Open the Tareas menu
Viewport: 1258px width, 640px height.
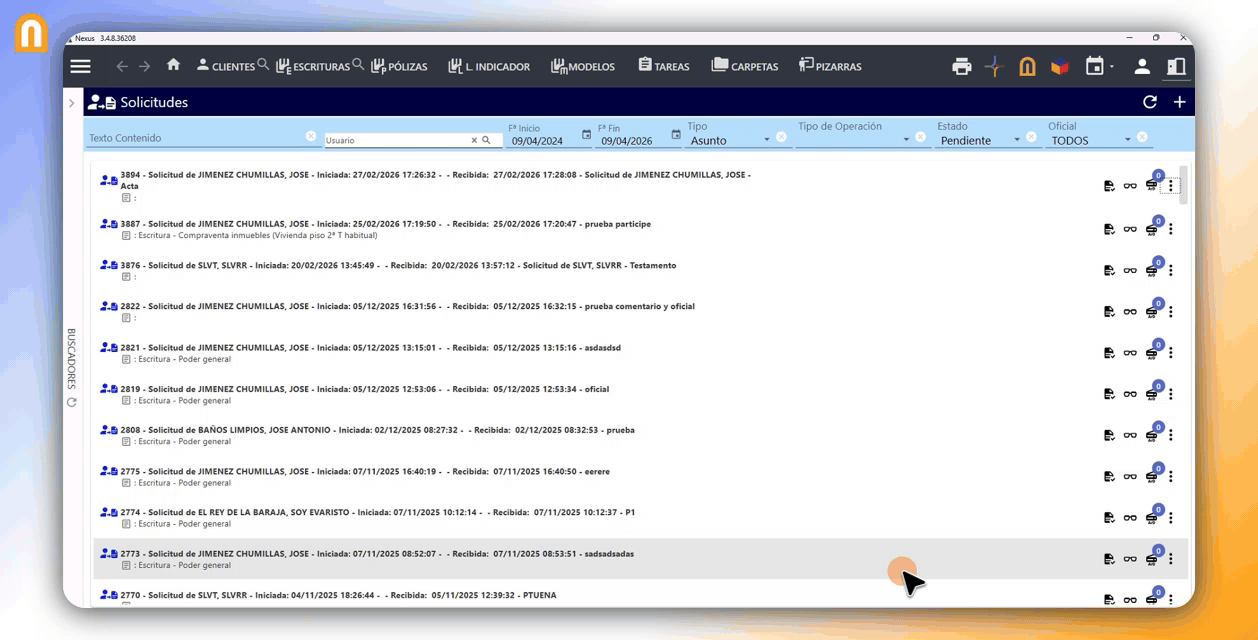pyautogui.click(x=663, y=67)
